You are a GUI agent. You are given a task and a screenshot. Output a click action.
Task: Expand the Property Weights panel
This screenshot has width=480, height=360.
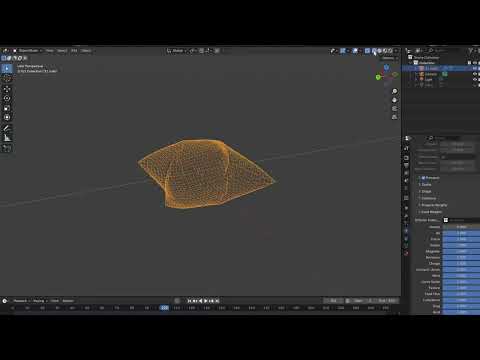point(433,205)
